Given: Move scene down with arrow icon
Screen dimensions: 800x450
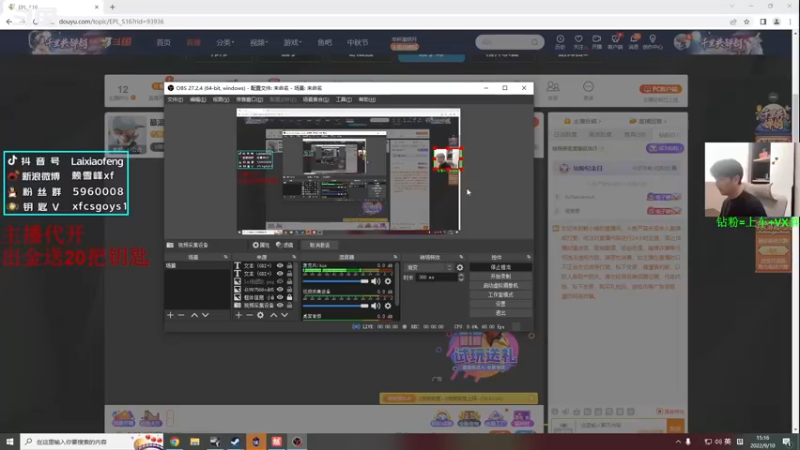Looking at the screenshot, I should tap(205, 315).
